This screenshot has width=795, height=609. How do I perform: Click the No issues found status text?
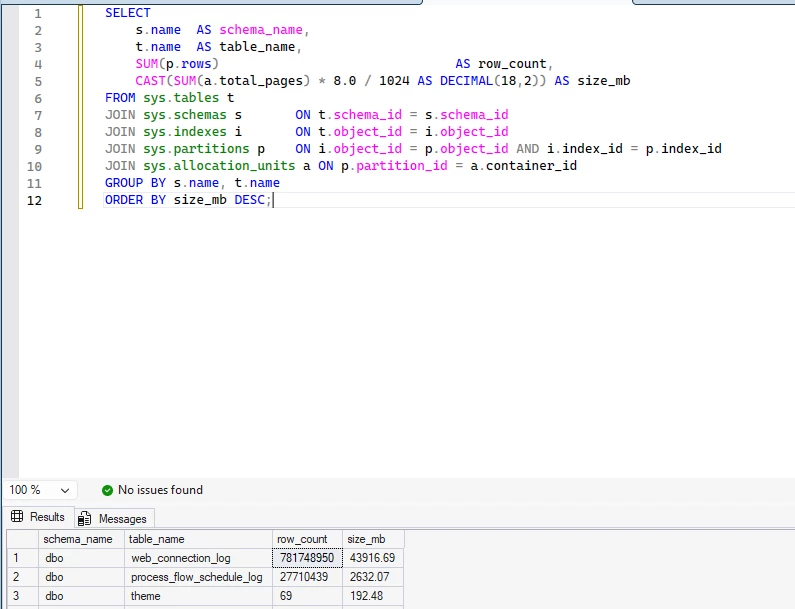pos(160,490)
